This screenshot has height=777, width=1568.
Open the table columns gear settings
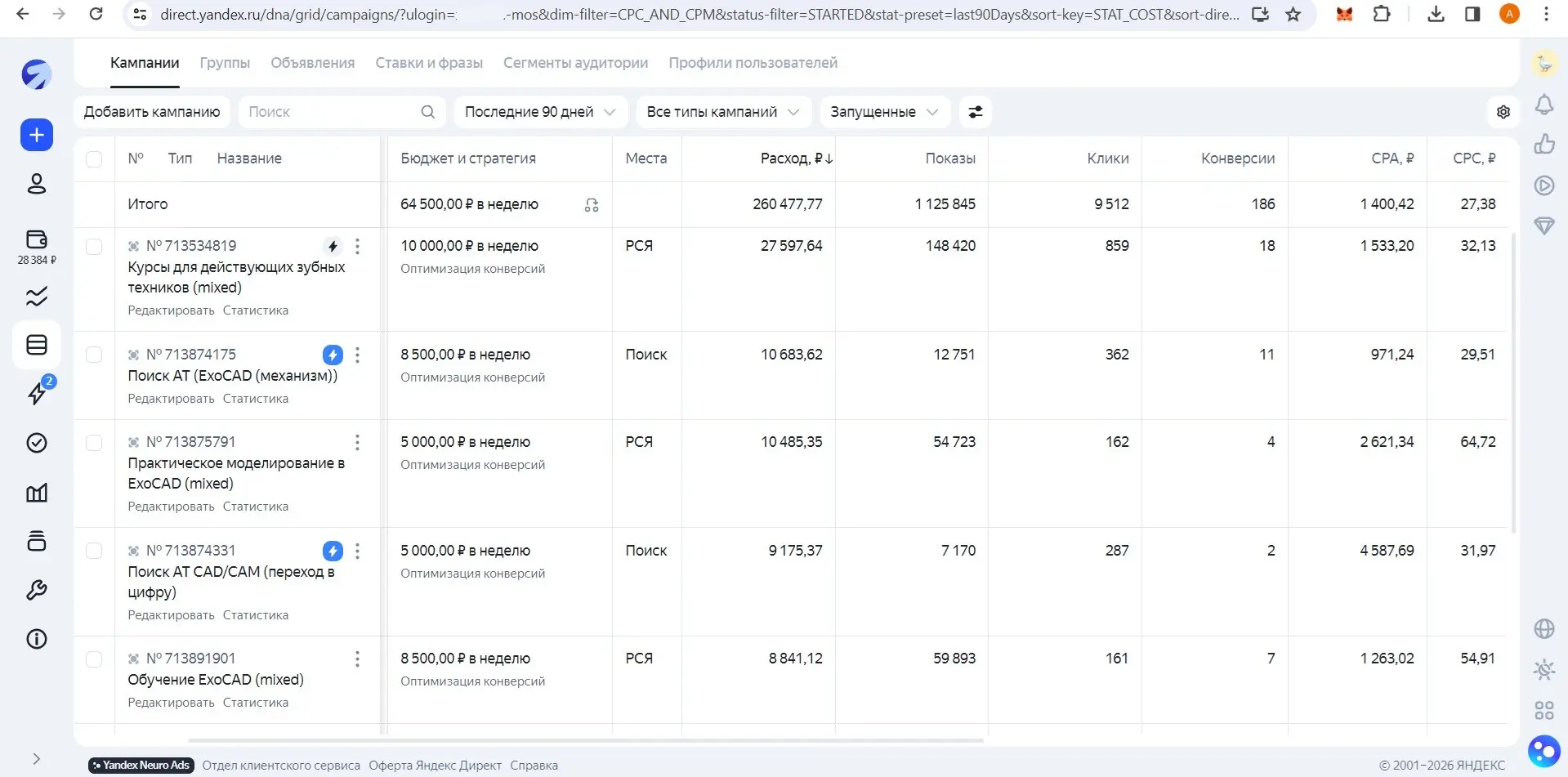(1503, 112)
